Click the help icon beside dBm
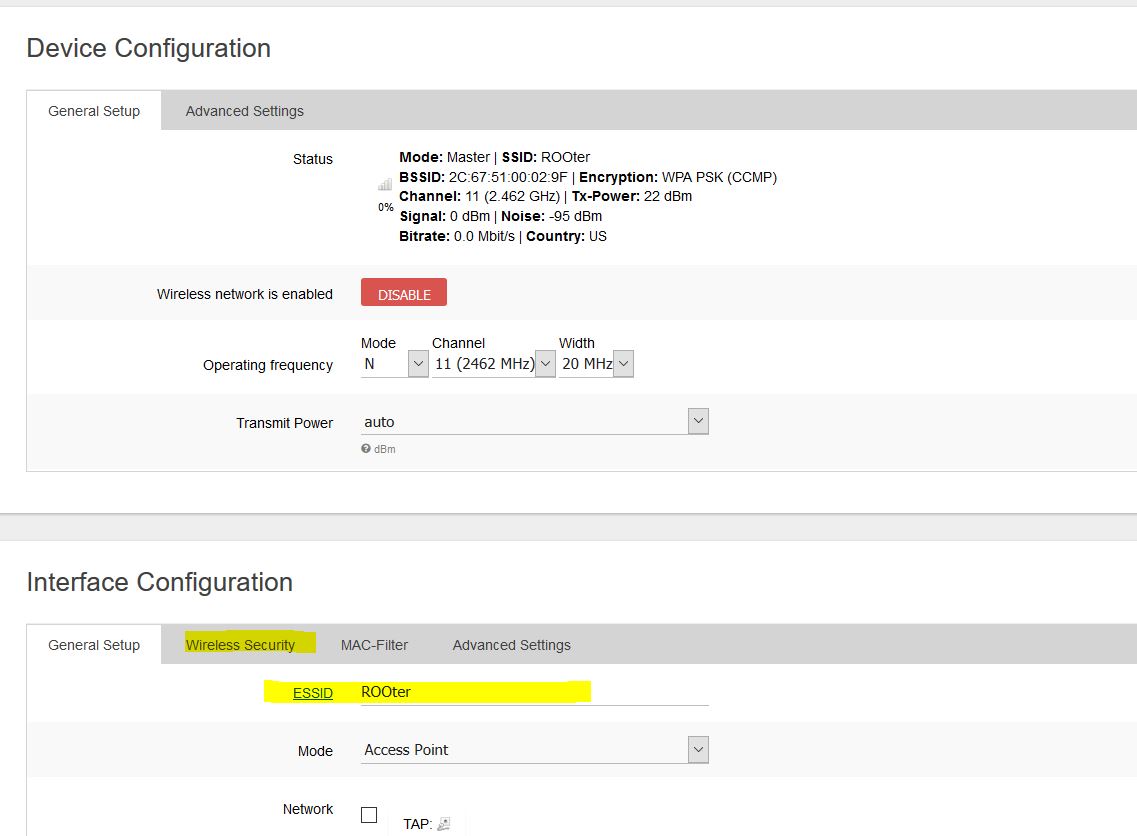 tap(366, 449)
